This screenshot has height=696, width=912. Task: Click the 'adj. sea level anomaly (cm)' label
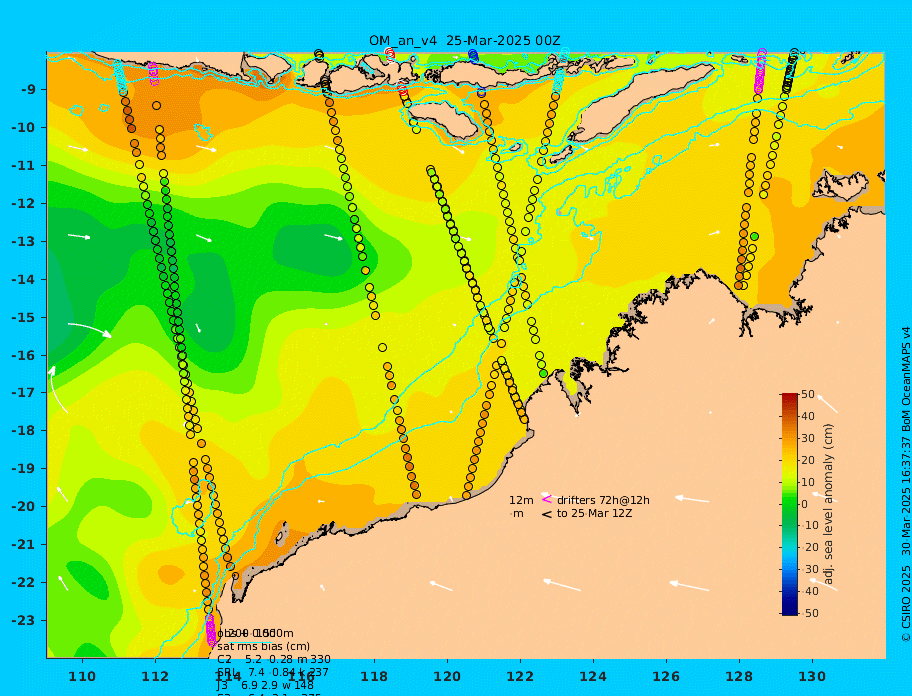[829, 504]
